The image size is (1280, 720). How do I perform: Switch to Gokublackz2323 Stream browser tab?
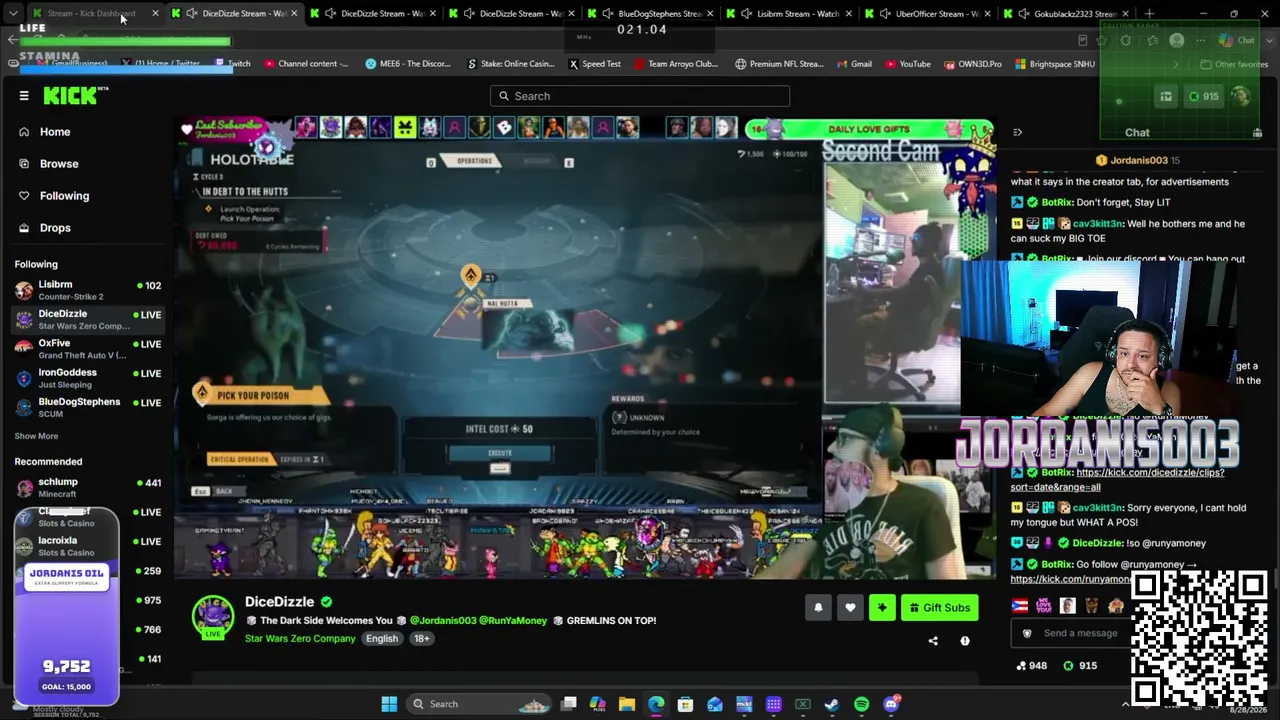1066,14
